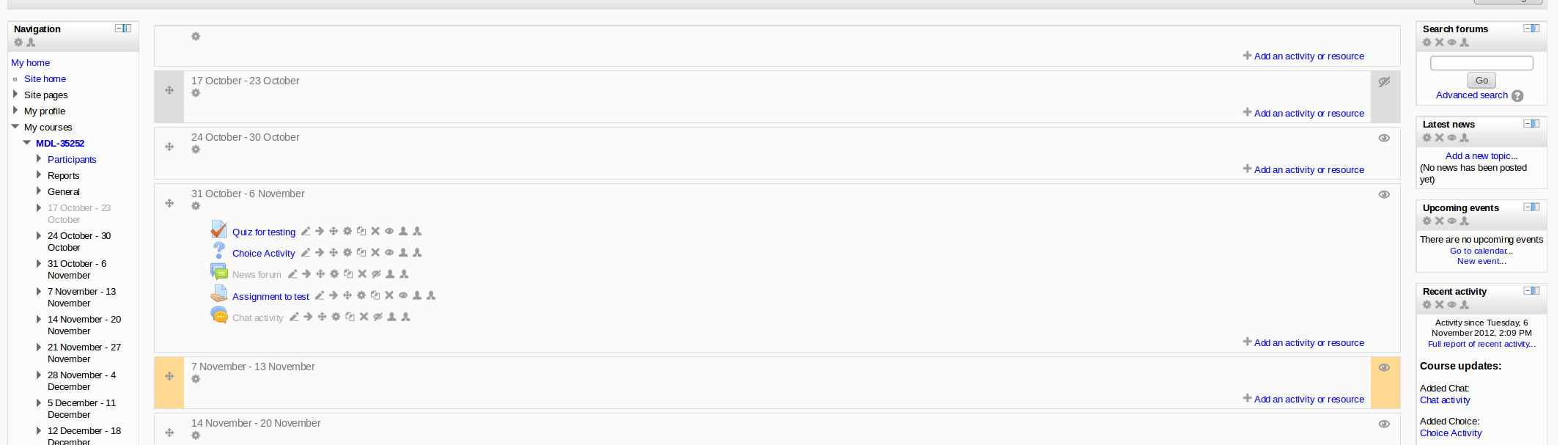Screen dimensions: 1568x445
Task: Edit summary gear of 24 October - 30 October section
Action: pyautogui.click(x=196, y=150)
